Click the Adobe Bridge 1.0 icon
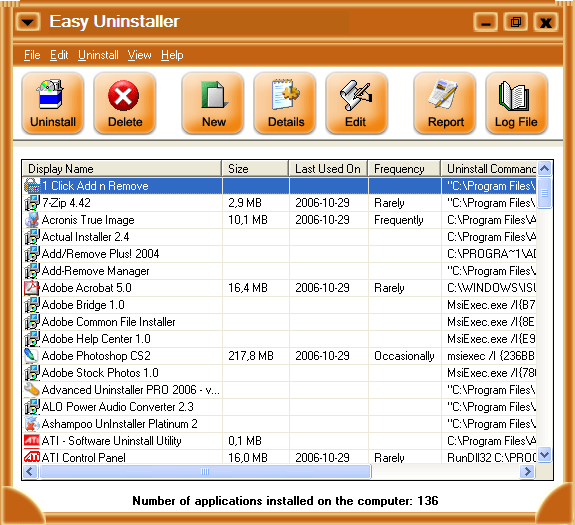Screen dimensions: 575x525 pos(32,305)
